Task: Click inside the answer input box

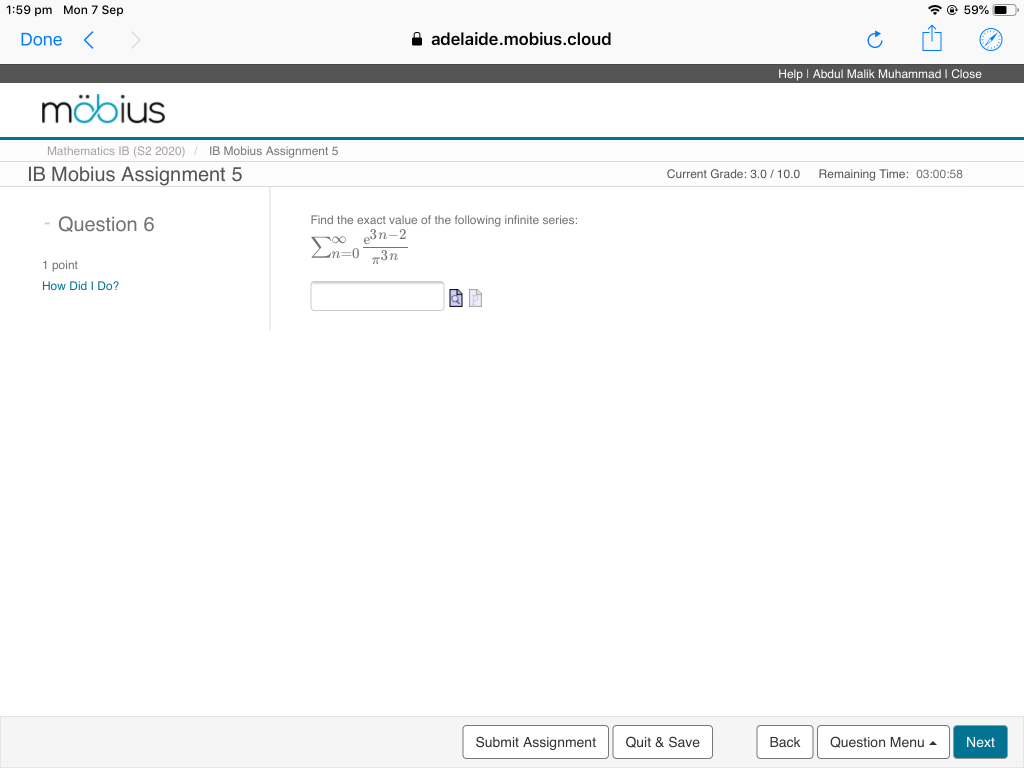Action: click(x=377, y=296)
